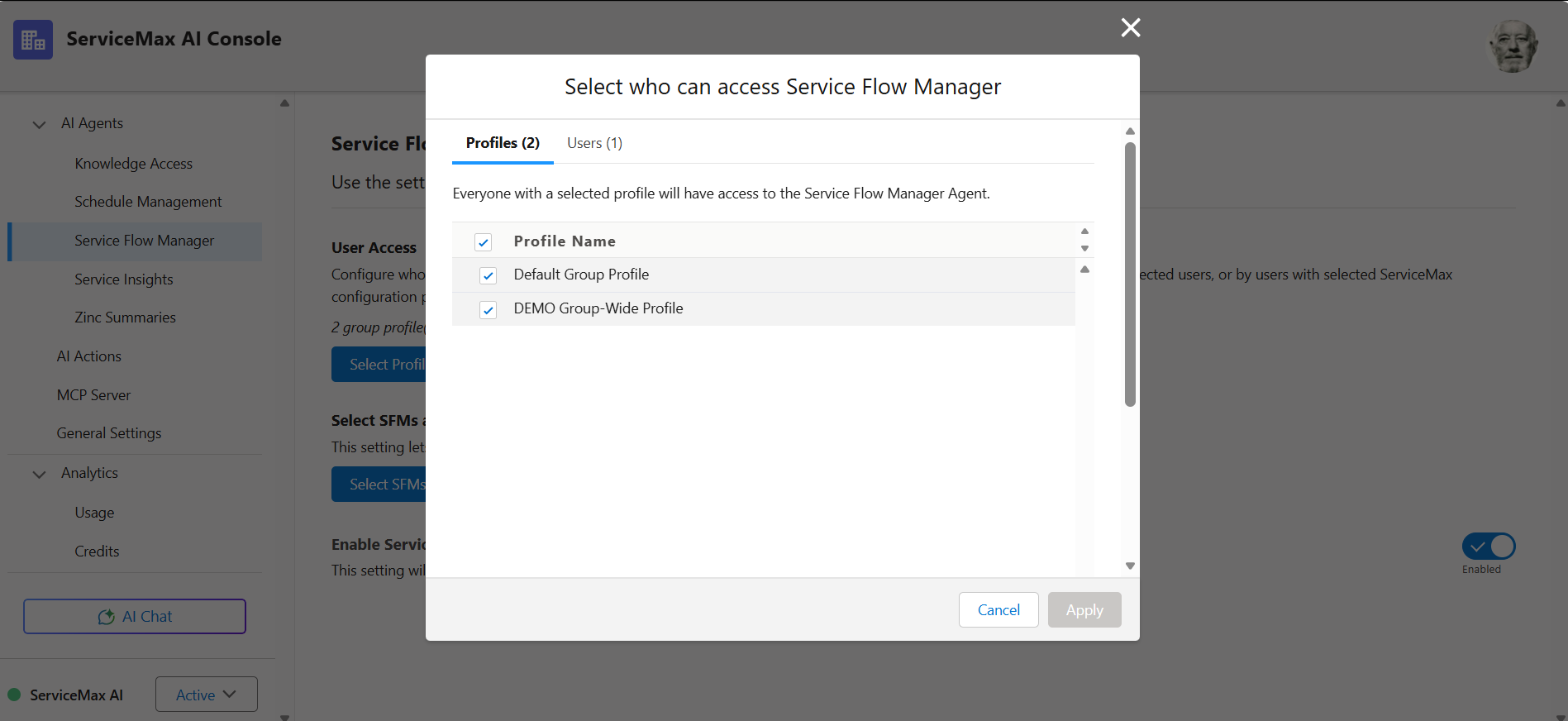Click the Profile Name column header
The width and height of the screenshot is (1568, 721).
pyautogui.click(x=565, y=241)
